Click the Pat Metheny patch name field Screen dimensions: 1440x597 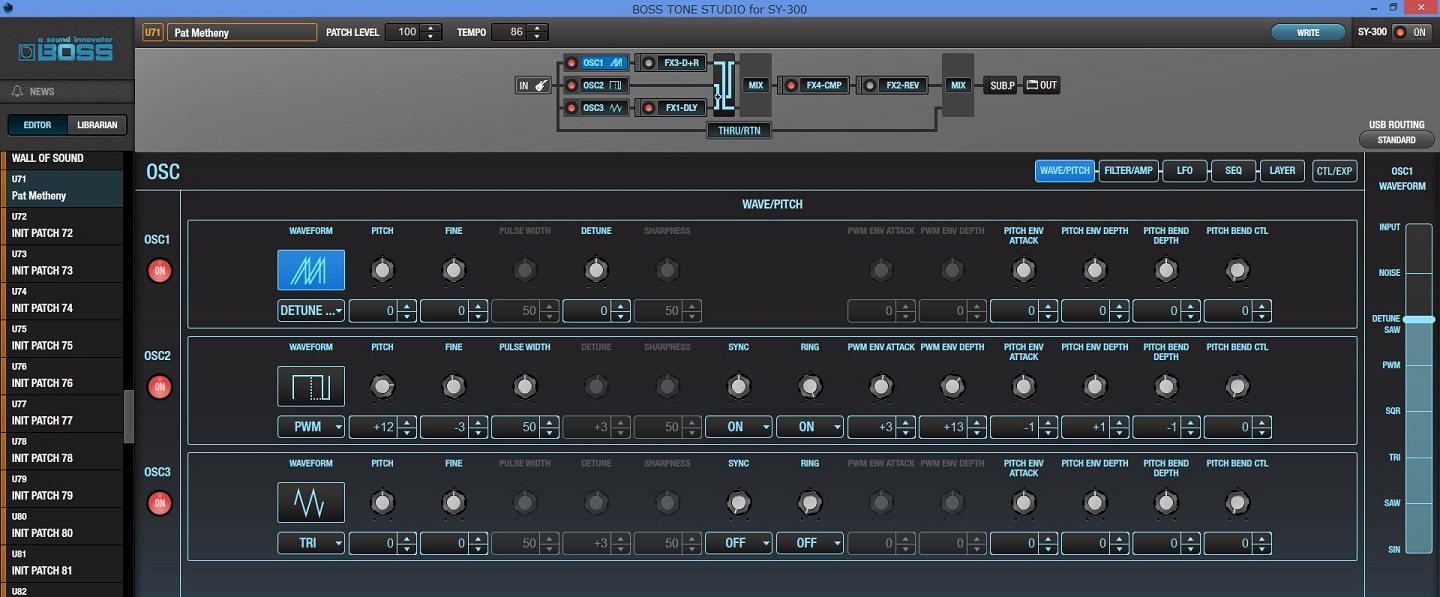pos(242,32)
